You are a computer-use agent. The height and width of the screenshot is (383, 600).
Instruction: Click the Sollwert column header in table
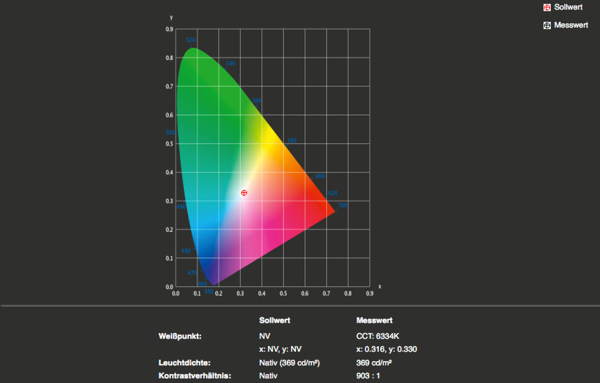(274, 321)
